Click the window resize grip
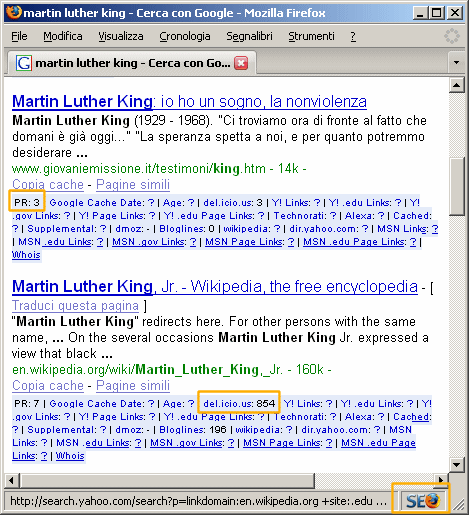The image size is (469, 515). coord(459,505)
